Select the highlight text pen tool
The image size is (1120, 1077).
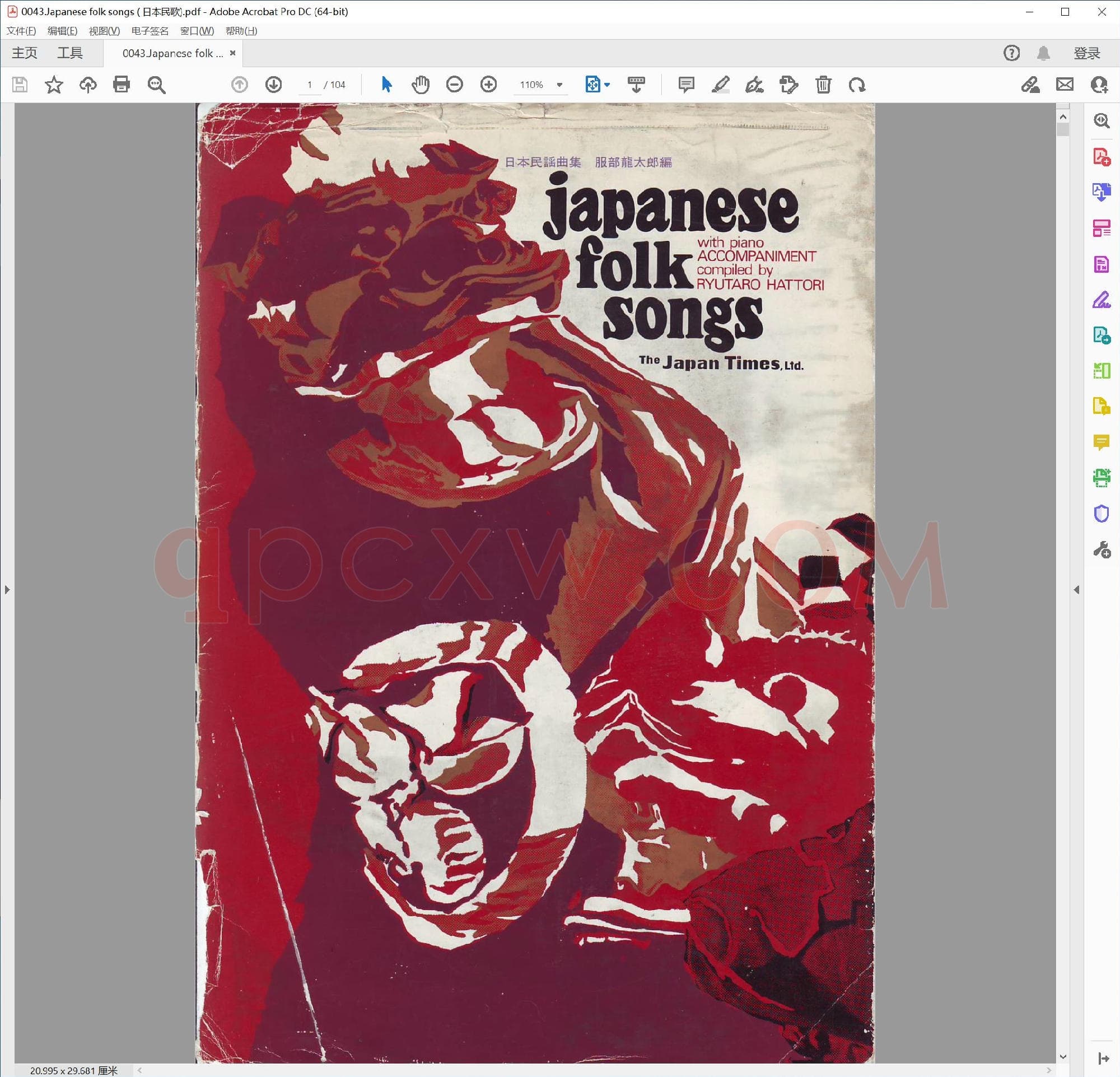720,85
